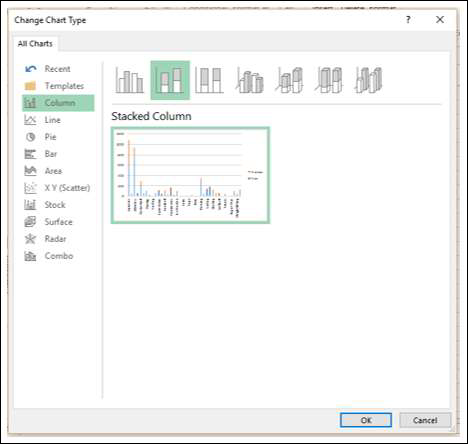Choose the 3-D Stacked Column icon
Image resolution: width=468 pixels, height=444 pixels.
click(x=289, y=80)
